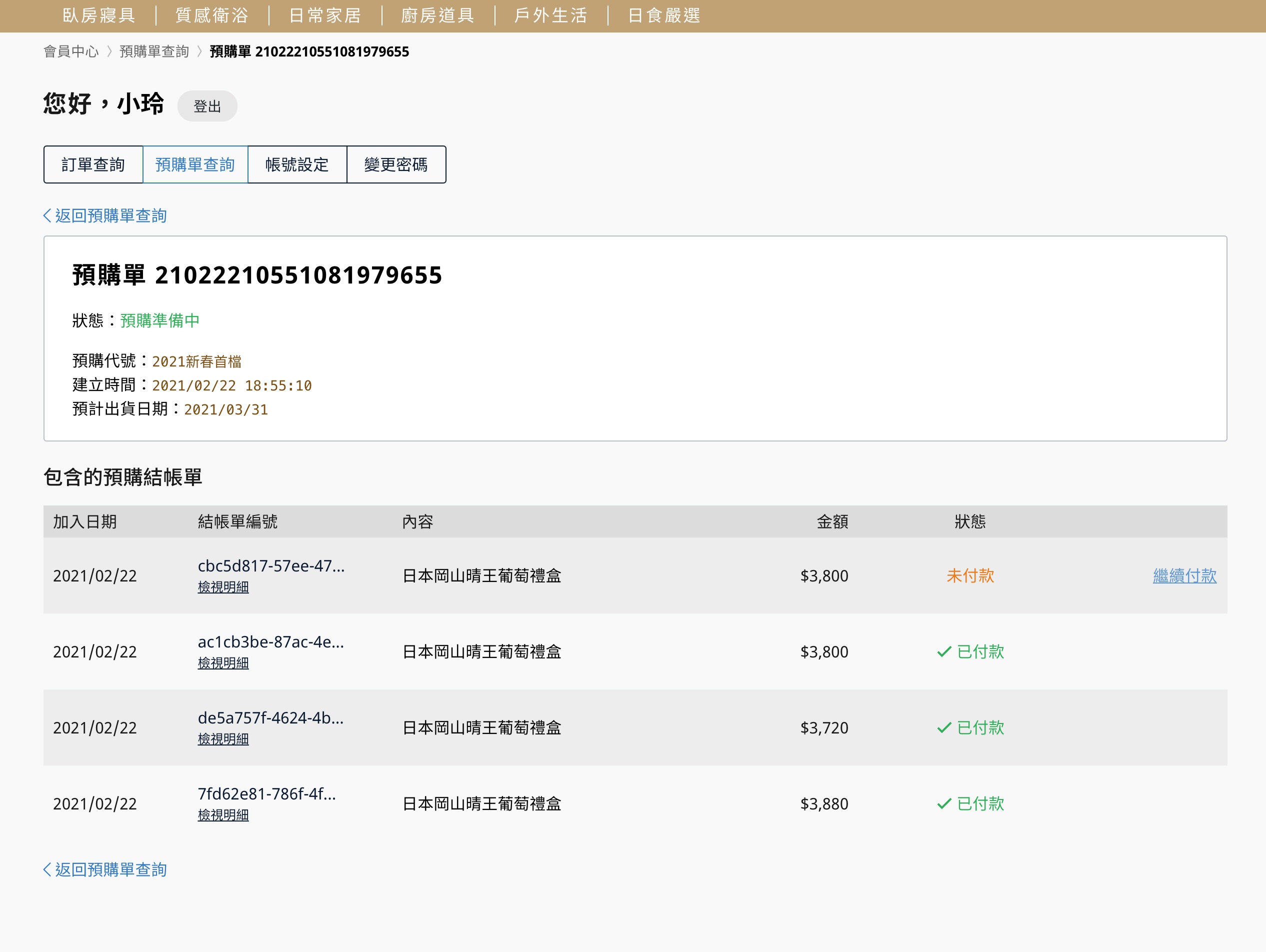
Task: Click top 返回預購單查詢 back link
Action: [x=105, y=216]
